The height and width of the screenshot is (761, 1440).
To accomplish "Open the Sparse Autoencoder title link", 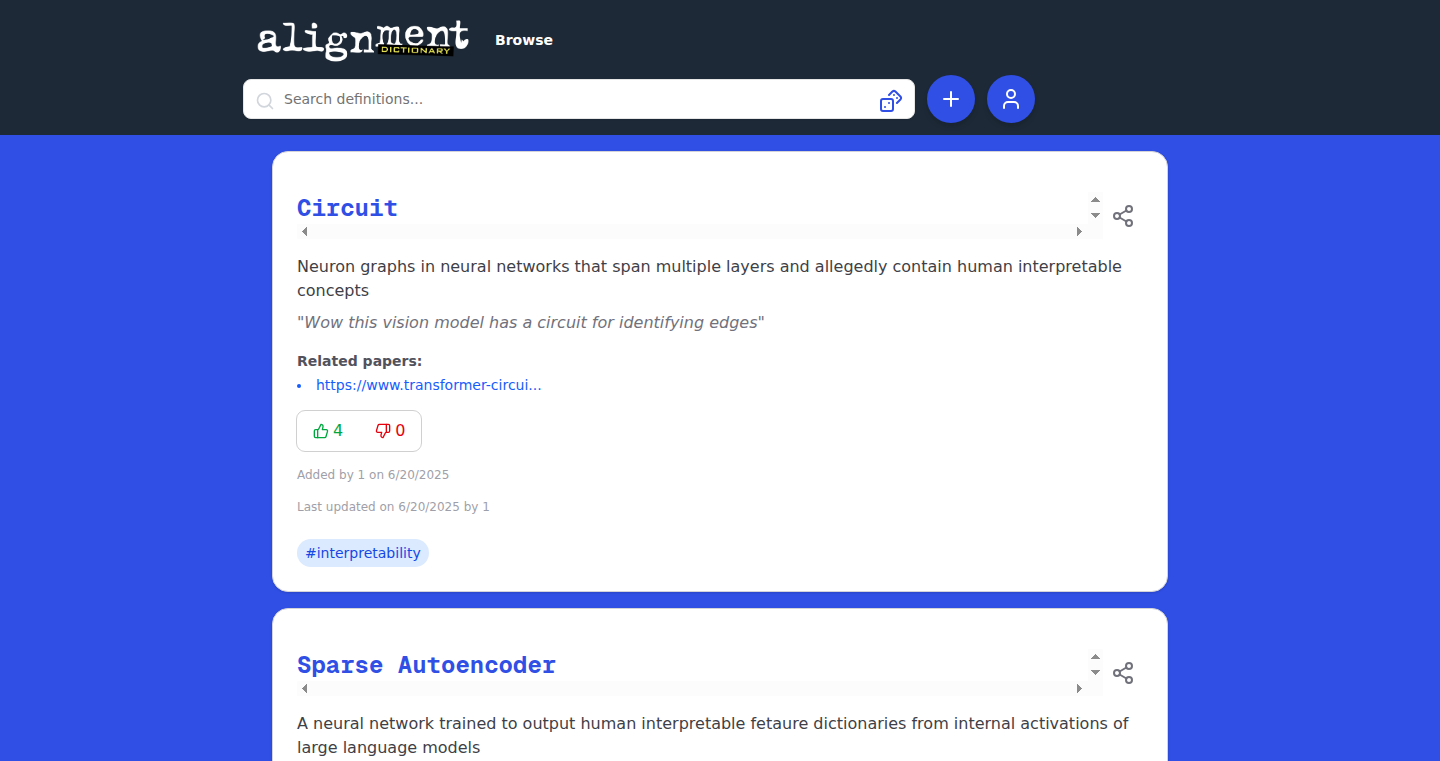I will click(426, 665).
